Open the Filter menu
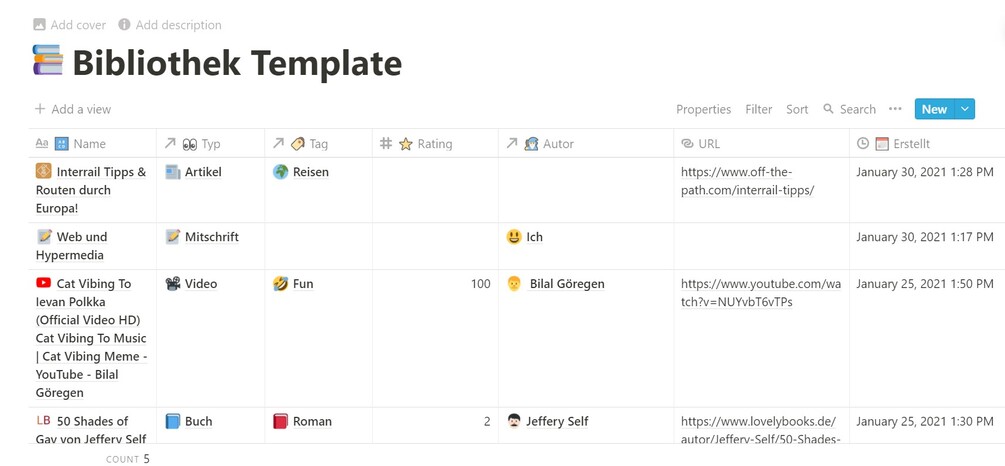 (x=759, y=109)
